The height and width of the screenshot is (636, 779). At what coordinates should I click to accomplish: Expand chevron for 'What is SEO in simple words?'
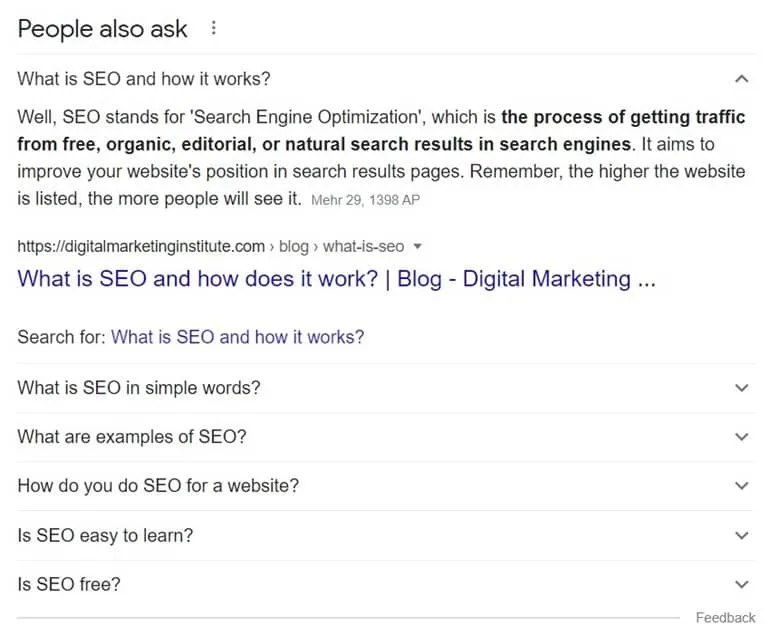[741, 388]
